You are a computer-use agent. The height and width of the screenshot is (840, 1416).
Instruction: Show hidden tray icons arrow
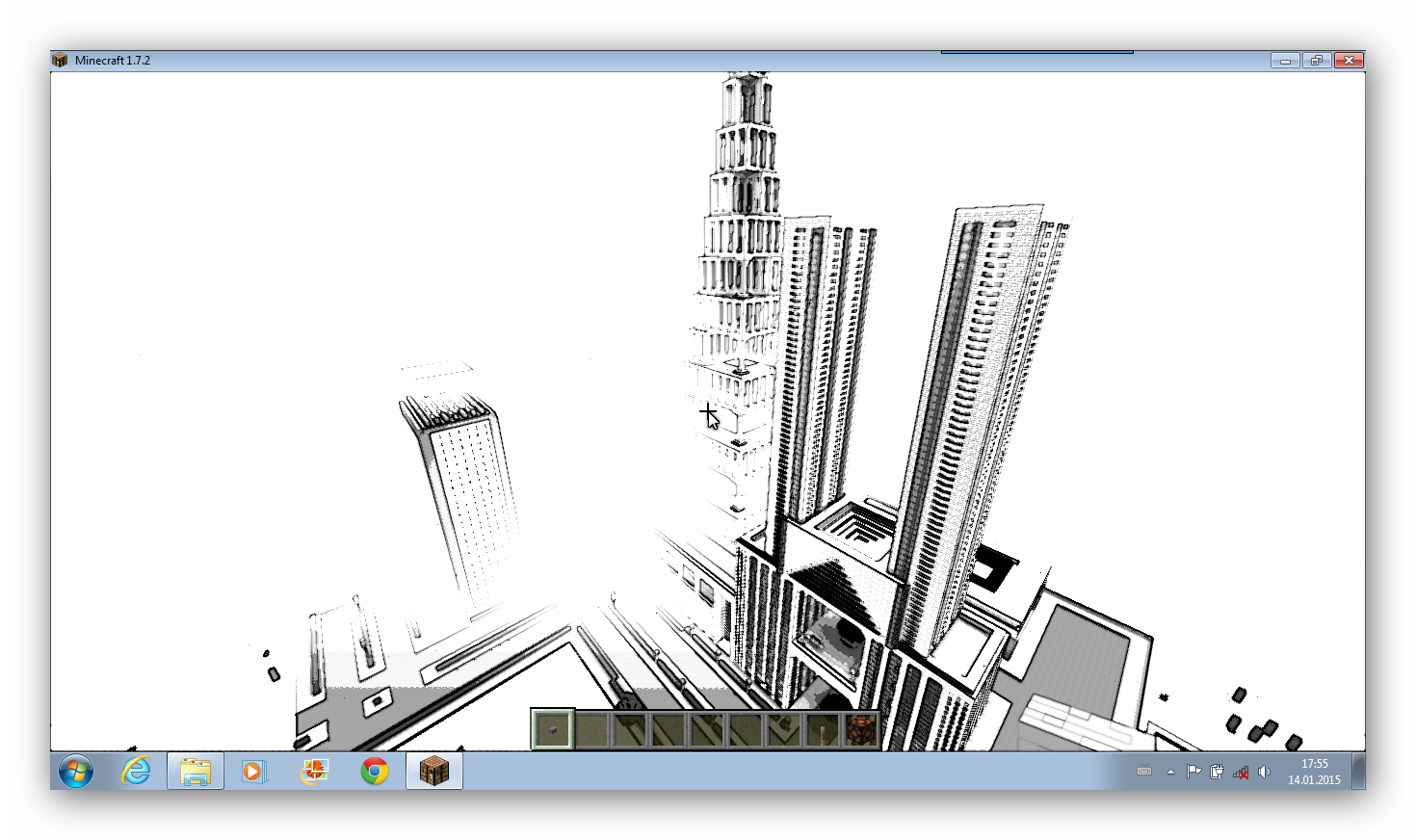(1170, 772)
